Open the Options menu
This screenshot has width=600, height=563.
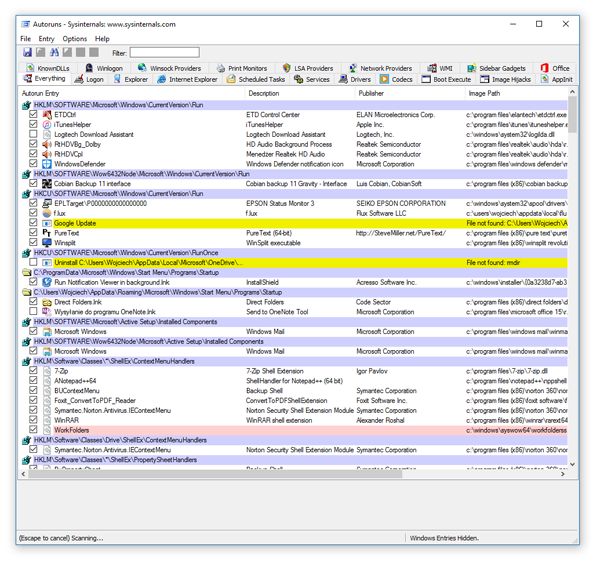[x=75, y=39]
